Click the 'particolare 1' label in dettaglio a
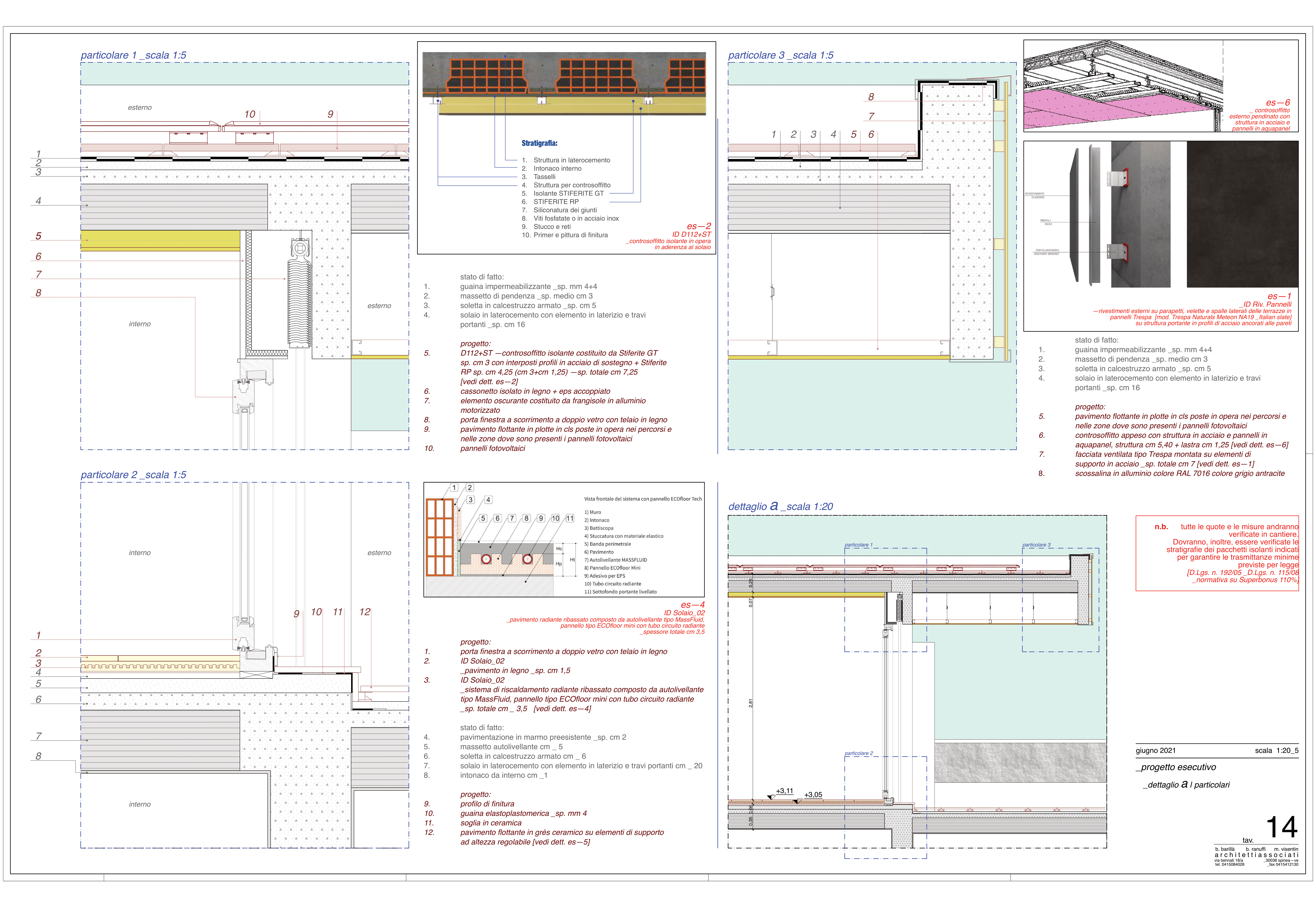The image size is (1316, 907). tap(858, 545)
